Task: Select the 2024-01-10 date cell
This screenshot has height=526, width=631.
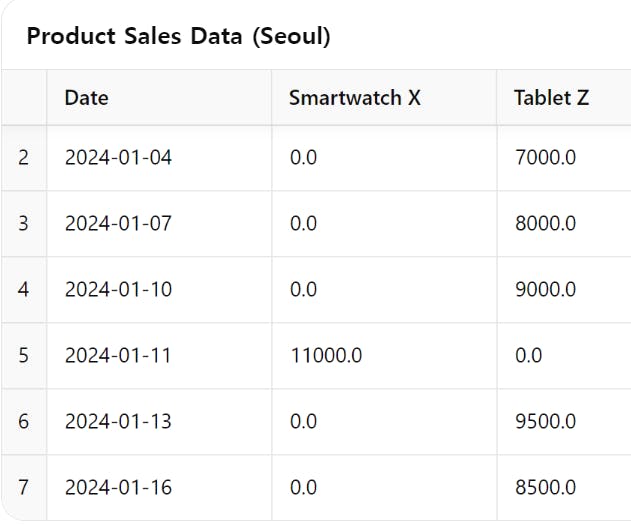Action: [x=118, y=289]
